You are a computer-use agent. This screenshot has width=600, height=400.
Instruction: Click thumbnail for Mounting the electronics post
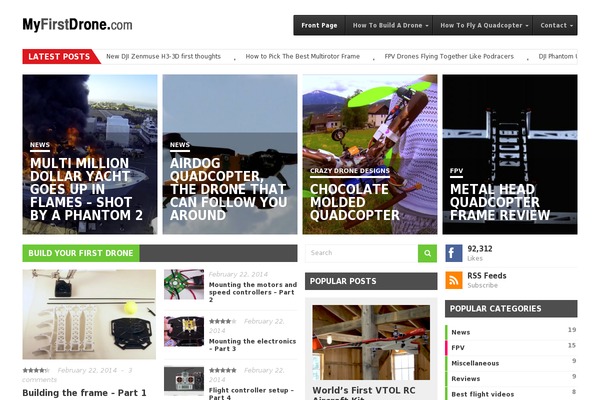click(184, 331)
